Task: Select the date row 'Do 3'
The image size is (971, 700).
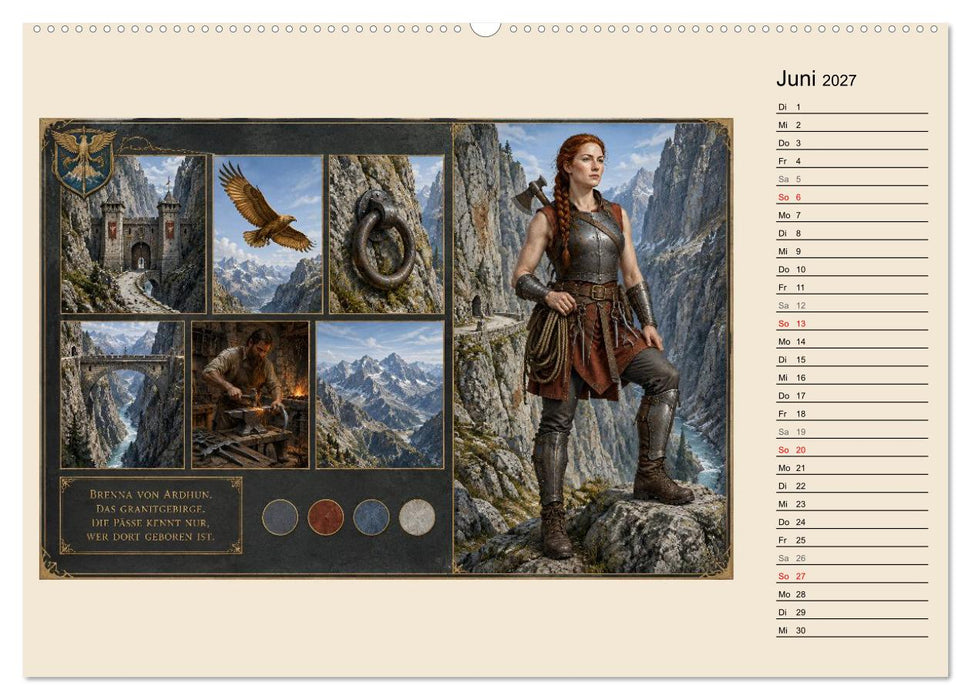Action: [852, 143]
